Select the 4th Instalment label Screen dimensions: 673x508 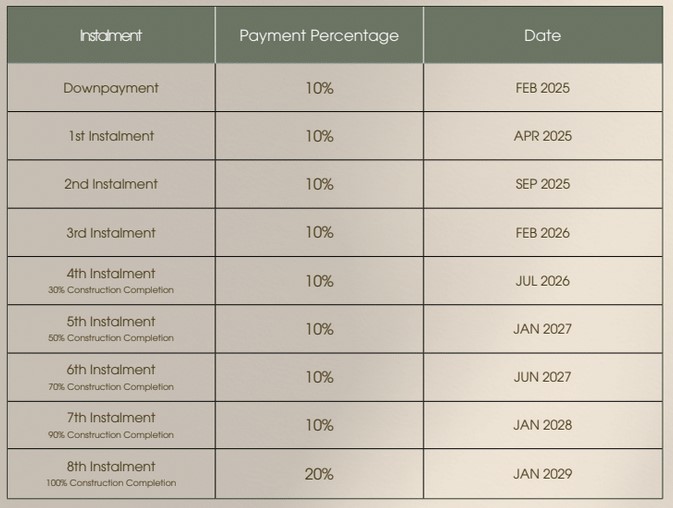pyautogui.click(x=111, y=273)
